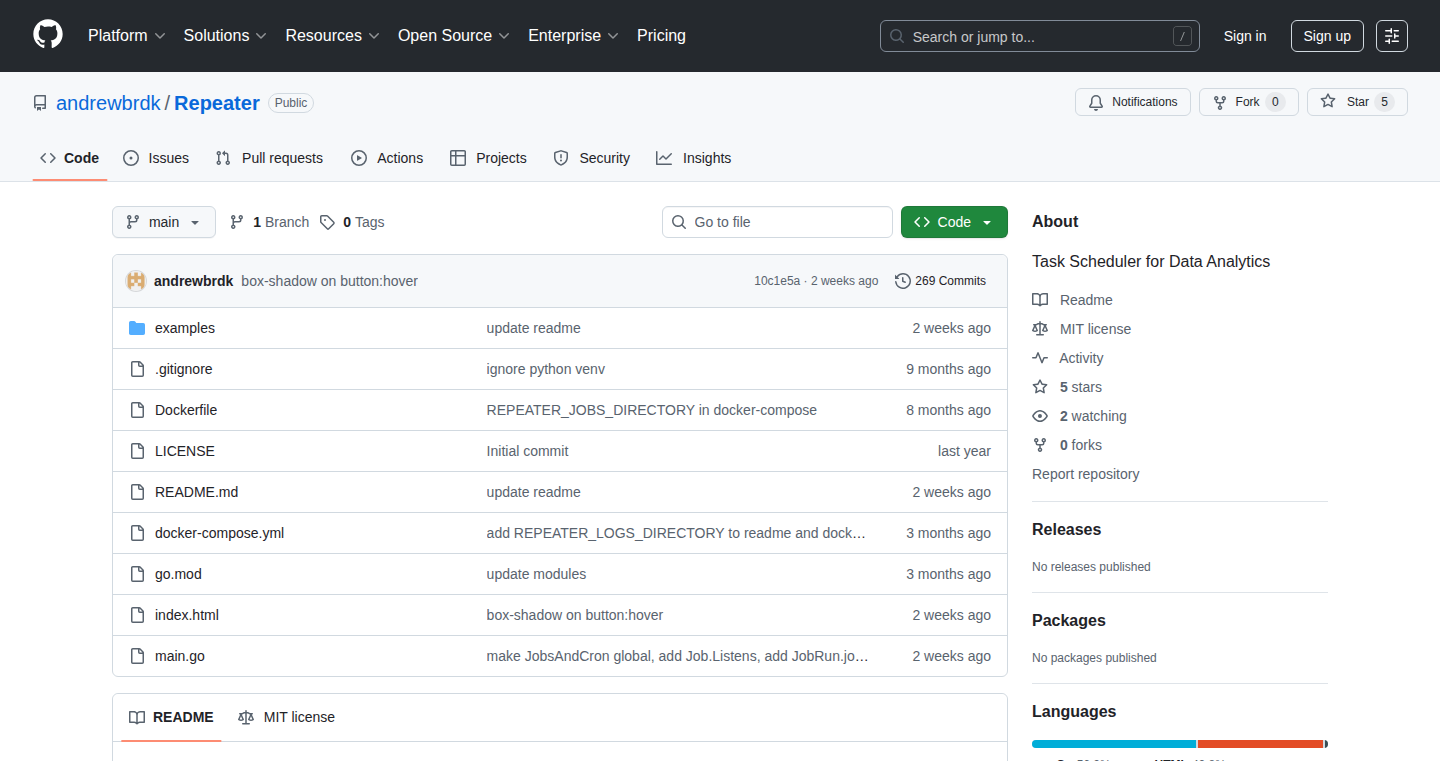Expand the Enterprise menu
This screenshot has height=761, width=1440.
(x=573, y=35)
